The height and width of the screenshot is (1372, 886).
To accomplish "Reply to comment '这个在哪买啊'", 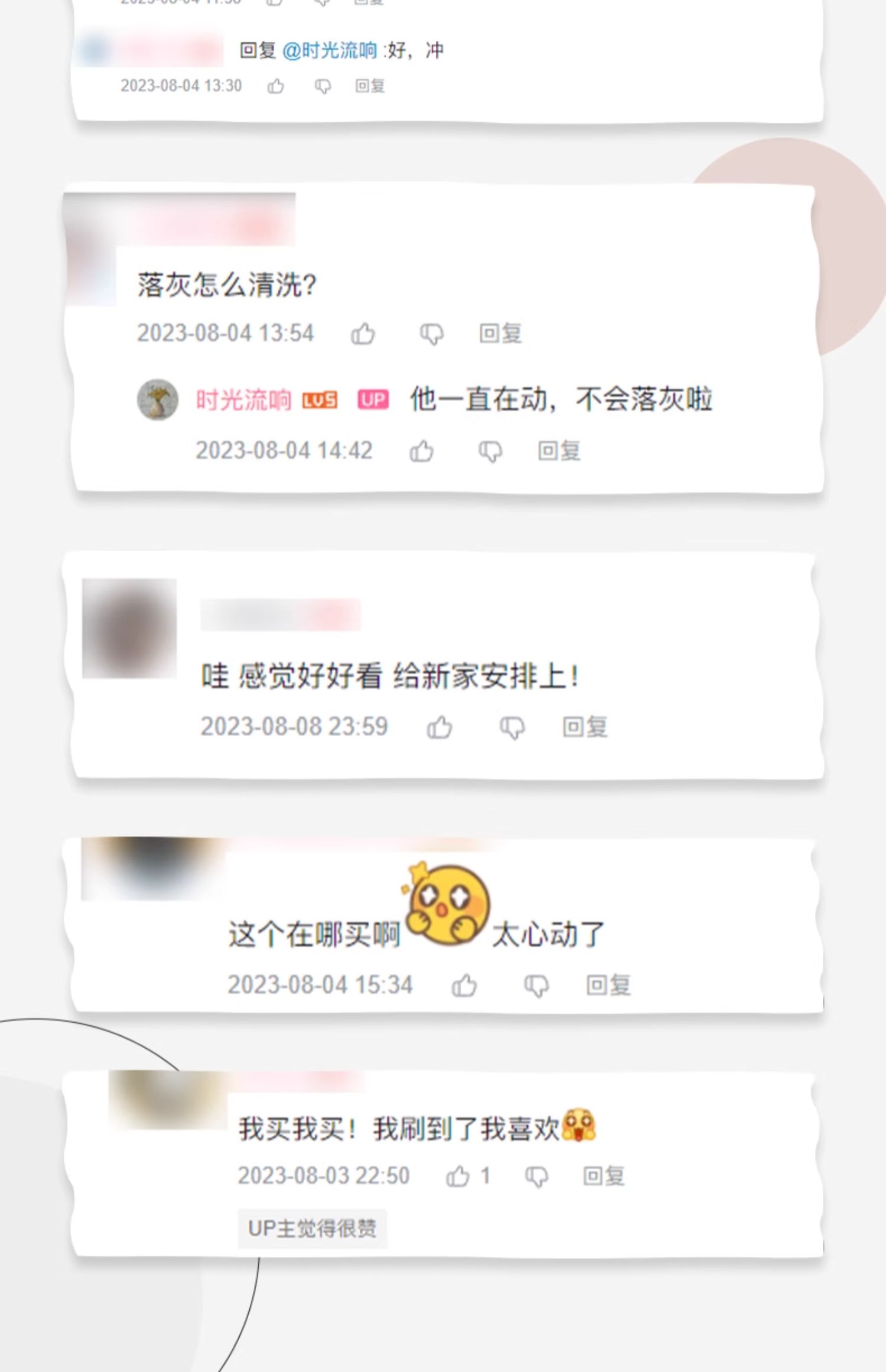I will 608,985.
